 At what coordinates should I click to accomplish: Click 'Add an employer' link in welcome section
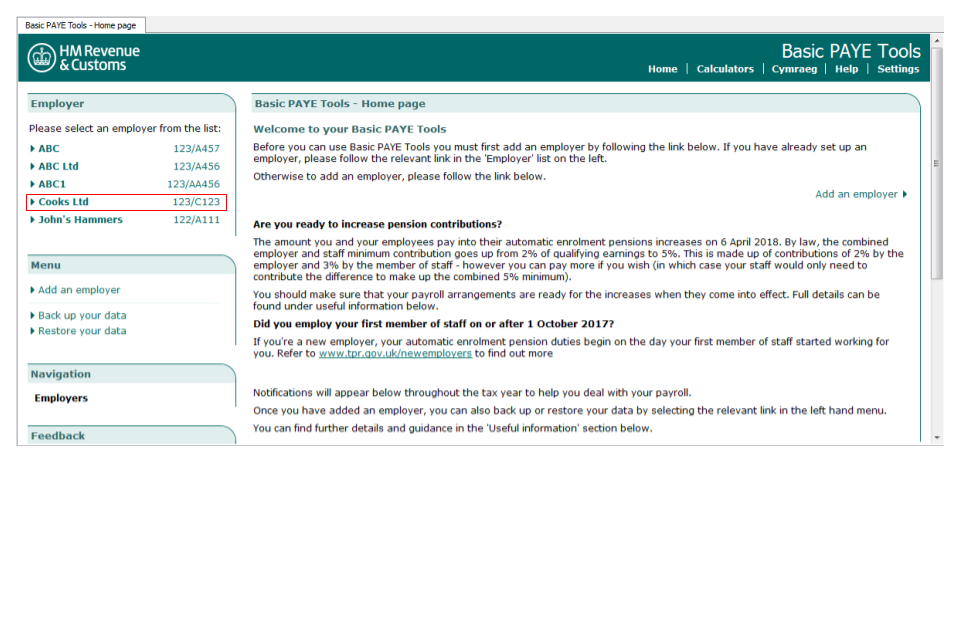point(856,194)
